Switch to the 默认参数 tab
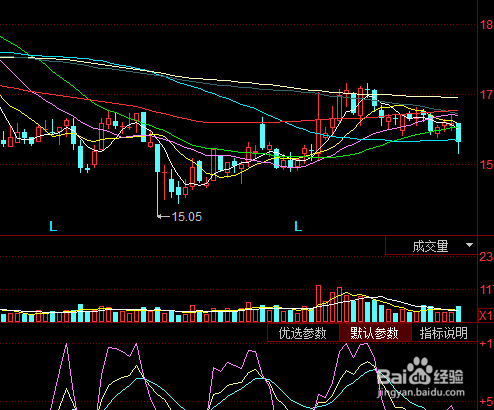Image resolution: width=494 pixels, height=410 pixels. tap(375, 333)
